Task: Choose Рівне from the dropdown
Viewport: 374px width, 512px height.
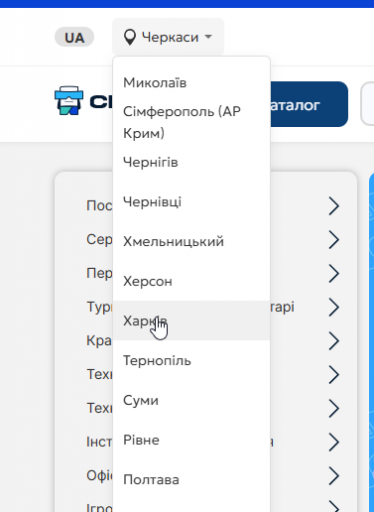Action: coord(191,440)
